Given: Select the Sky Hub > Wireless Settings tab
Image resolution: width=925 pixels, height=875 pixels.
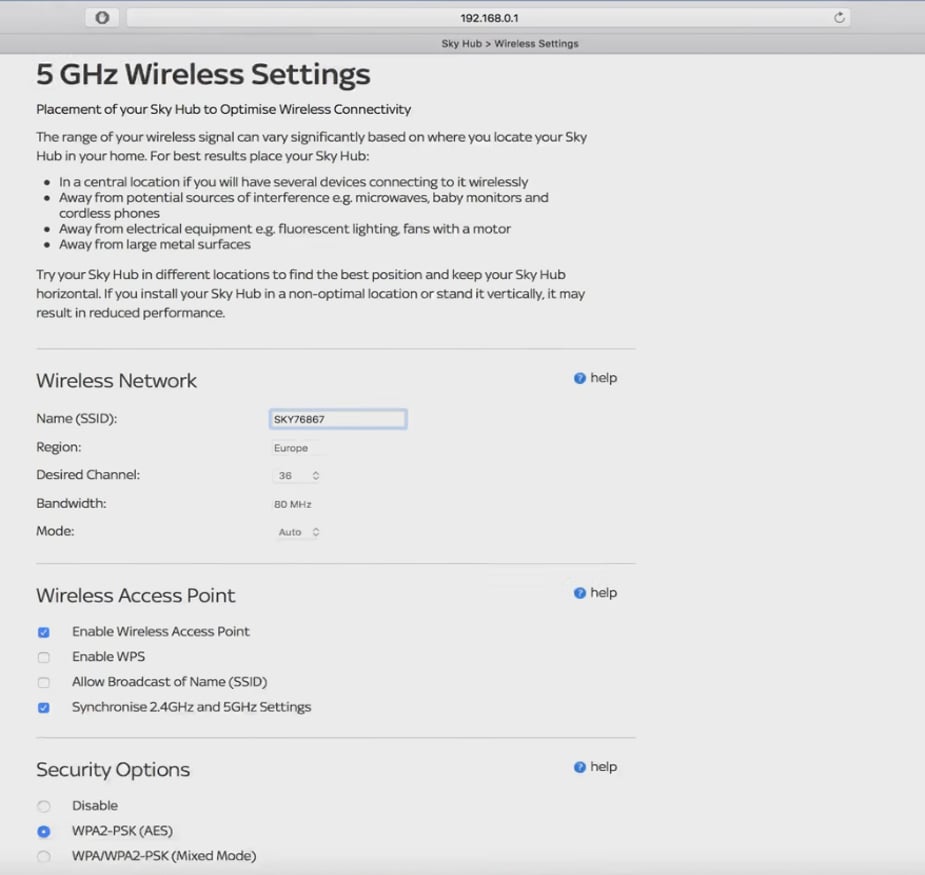Looking at the screenshot, I should coord(510,44).
